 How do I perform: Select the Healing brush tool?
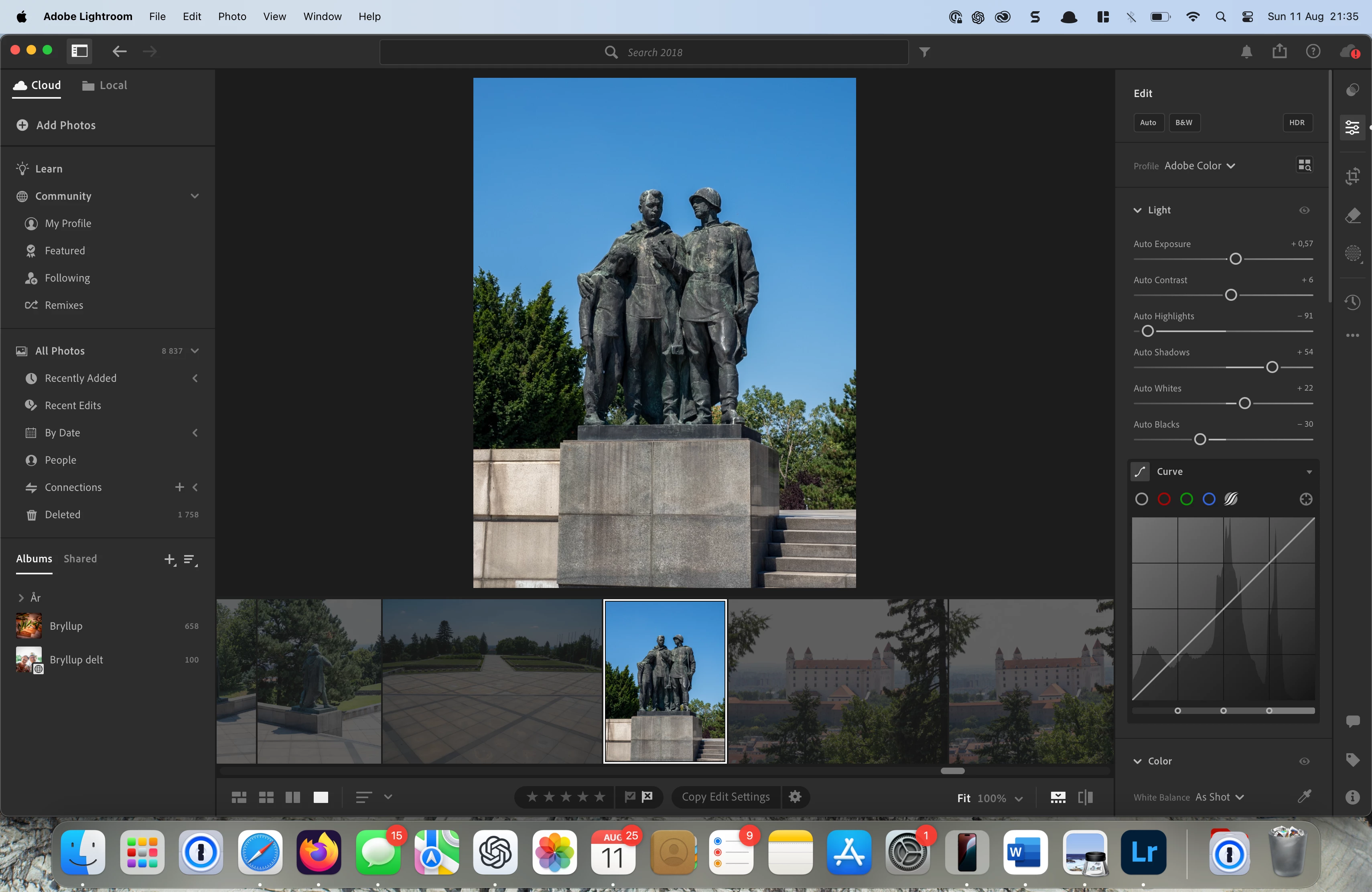click(1352, 216)
